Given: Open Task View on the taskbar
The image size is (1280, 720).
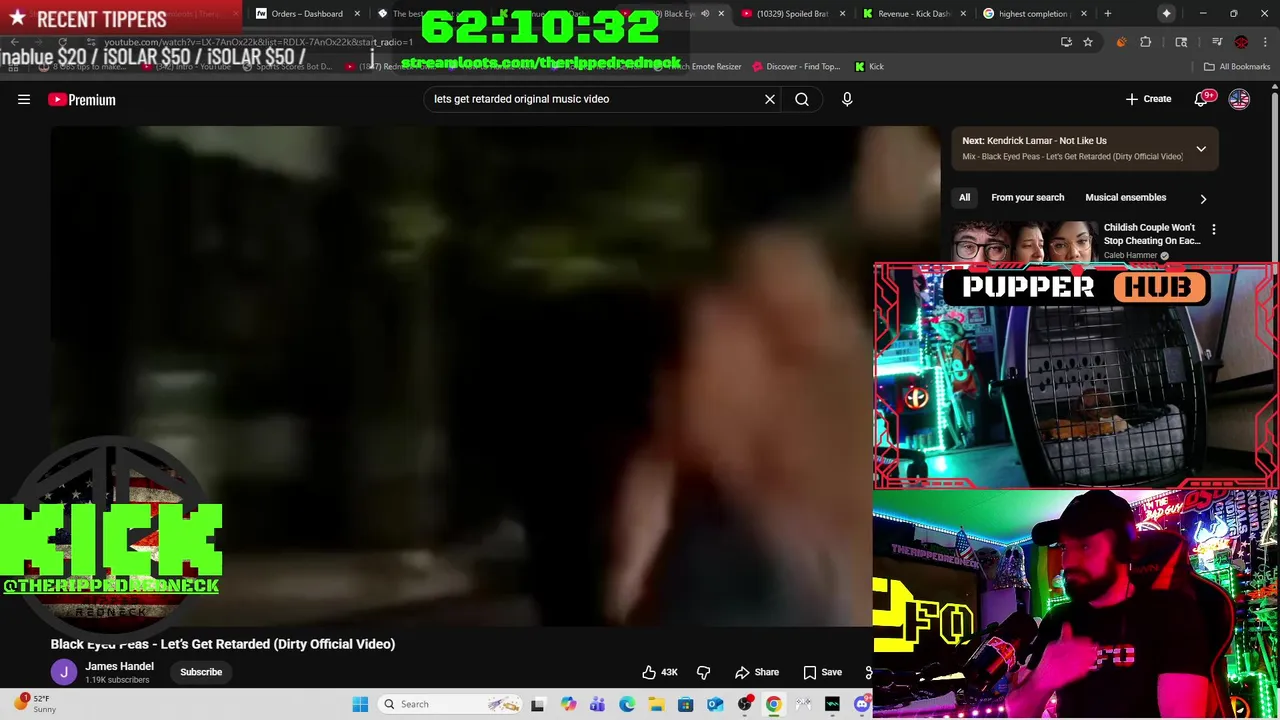Looking at the screenshot, I should pos(538,704).
